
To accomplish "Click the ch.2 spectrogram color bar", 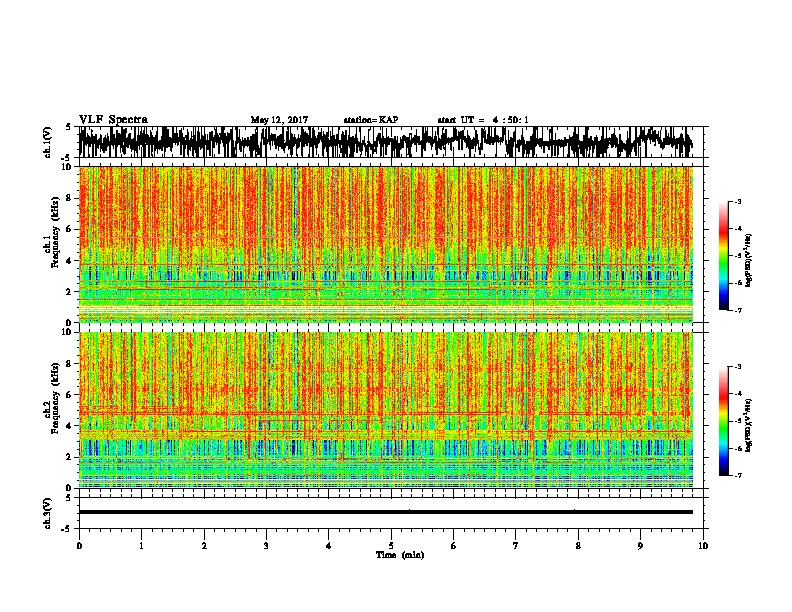I will (x=724, y=421).
